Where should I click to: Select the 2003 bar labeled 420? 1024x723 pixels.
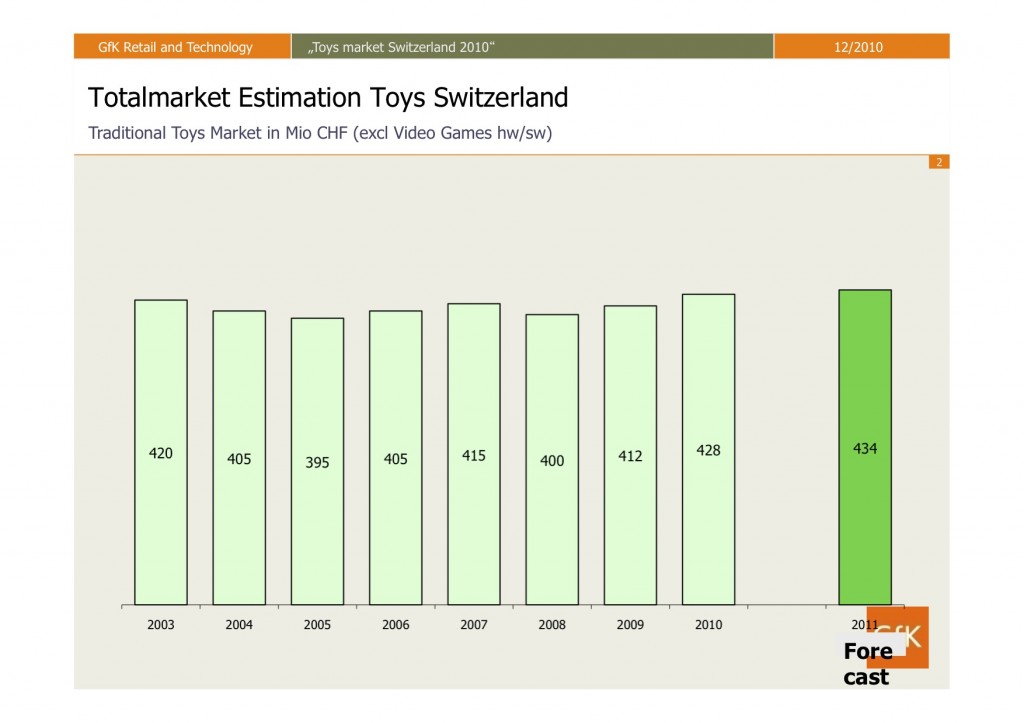[x=161, y=452]
